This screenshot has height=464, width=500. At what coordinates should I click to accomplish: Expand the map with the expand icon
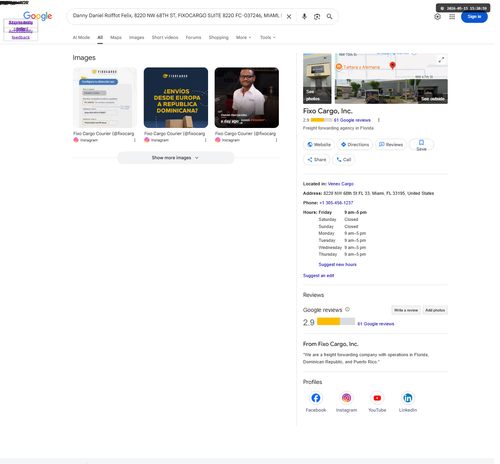pos(441,60)
